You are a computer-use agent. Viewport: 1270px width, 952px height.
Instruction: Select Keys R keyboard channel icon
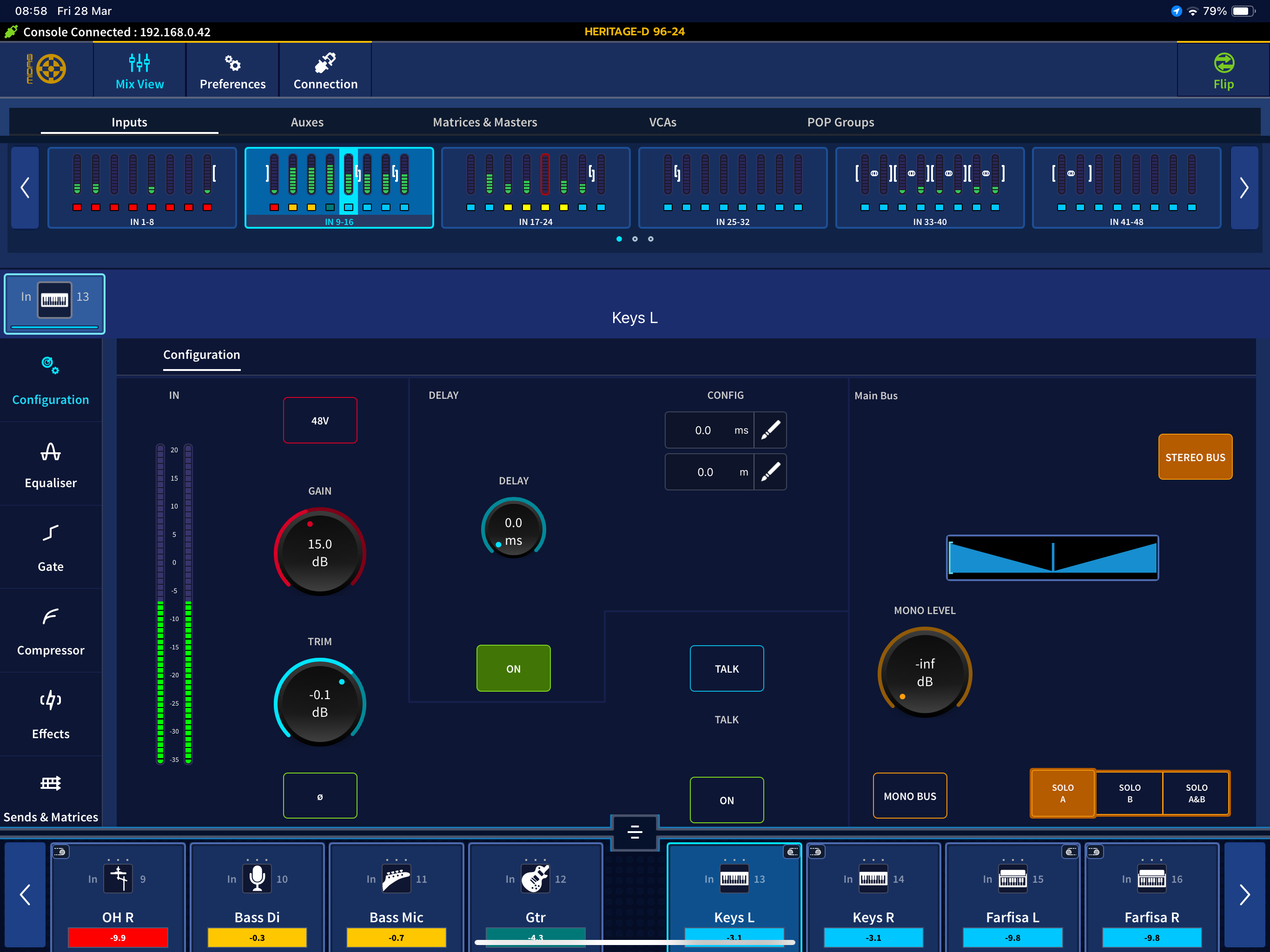point(873,879)
